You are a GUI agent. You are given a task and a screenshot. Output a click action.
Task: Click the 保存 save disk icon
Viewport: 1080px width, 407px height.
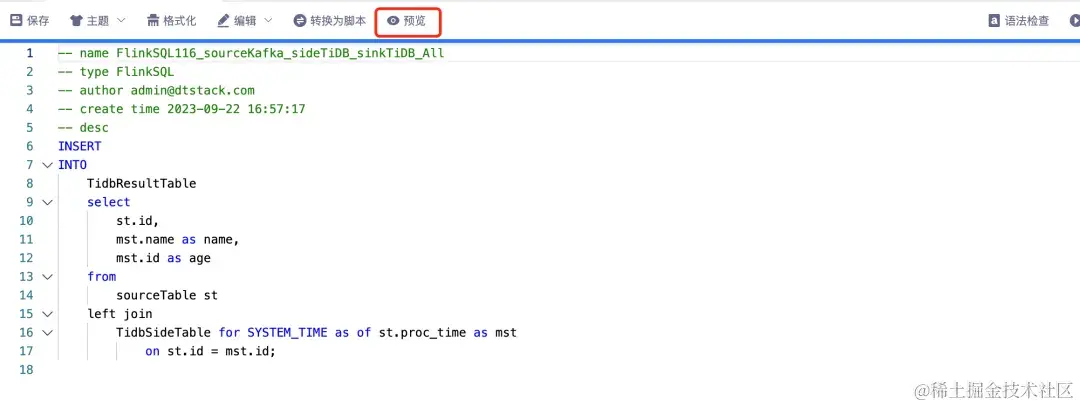pyautogui.click(x=16, y=21)
